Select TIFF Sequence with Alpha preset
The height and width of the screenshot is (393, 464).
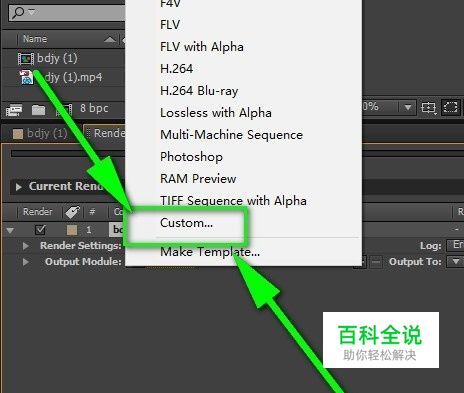pos(233,201)
